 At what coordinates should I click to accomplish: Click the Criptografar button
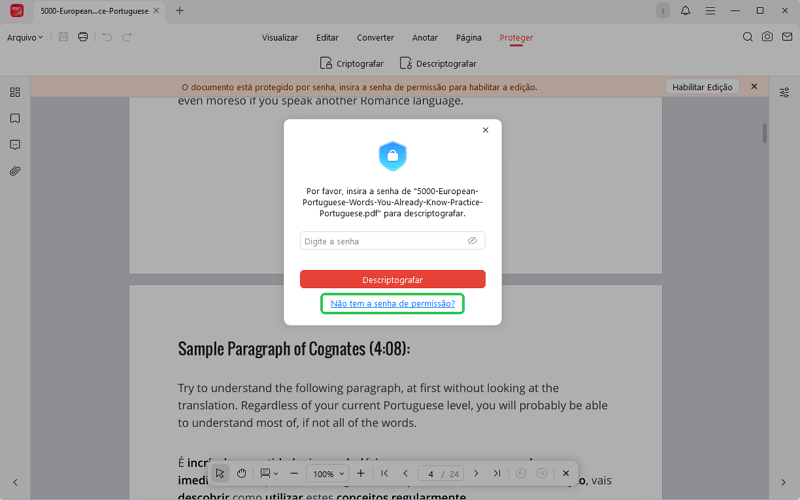[352, 63]
